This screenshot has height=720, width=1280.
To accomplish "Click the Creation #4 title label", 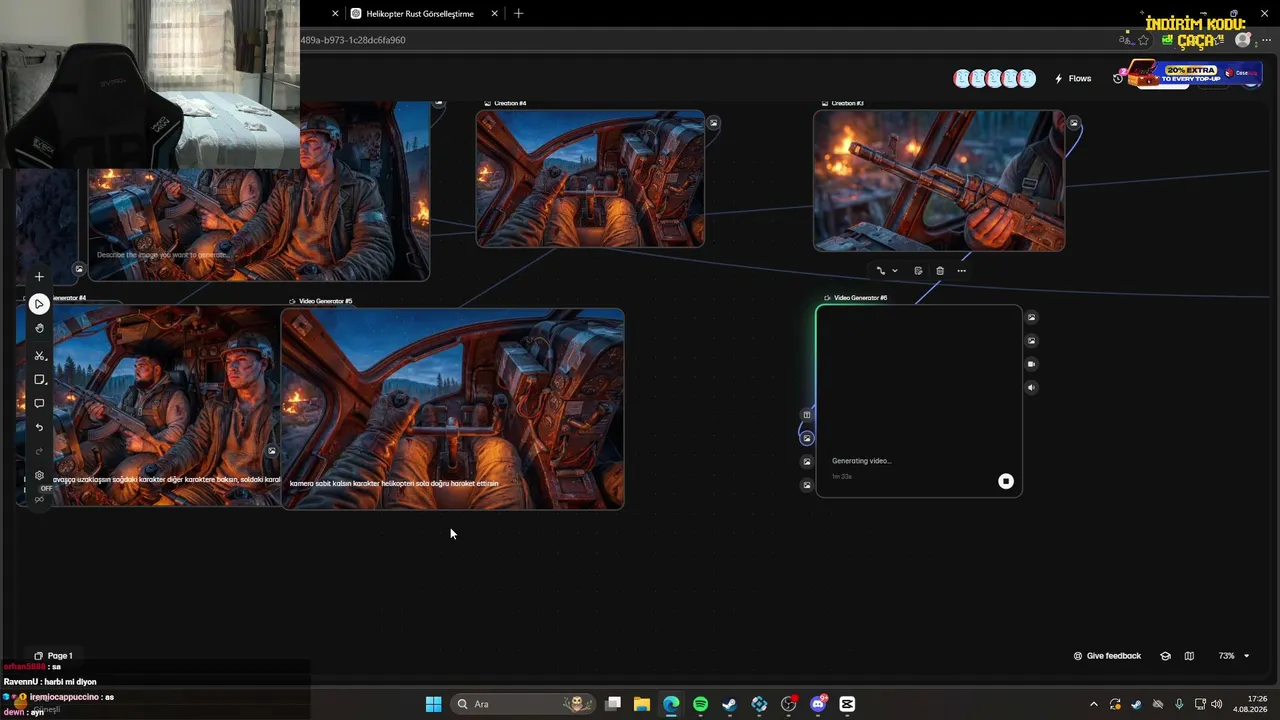I will pos(510,103).
